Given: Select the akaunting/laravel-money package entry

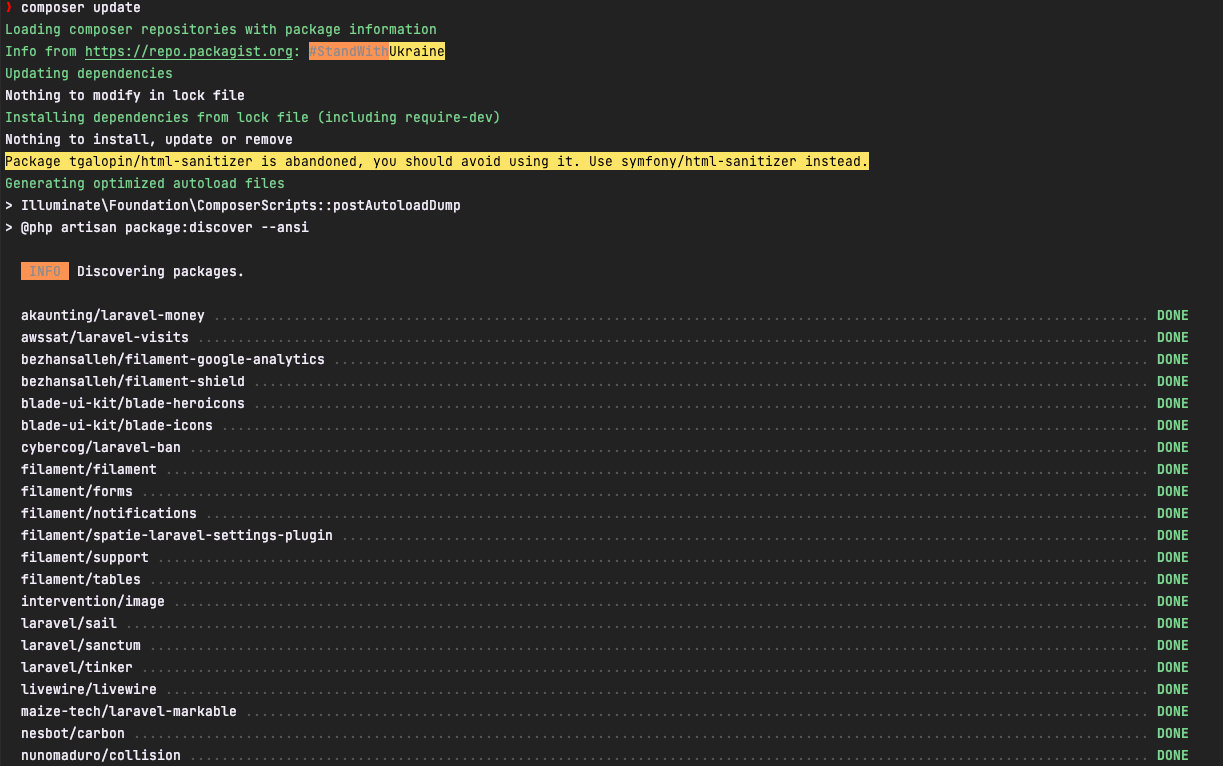Looking at the screenshot, I should (112, 315).
